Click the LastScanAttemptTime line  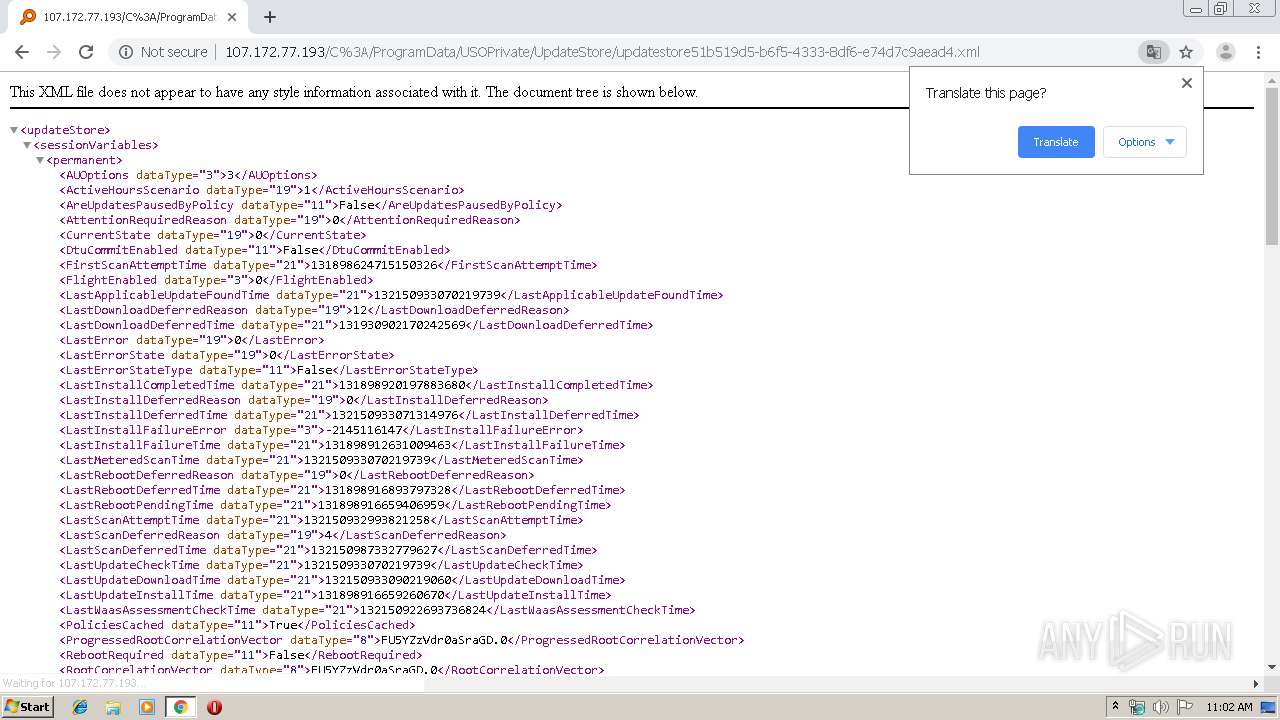click(x=321, y=520)
